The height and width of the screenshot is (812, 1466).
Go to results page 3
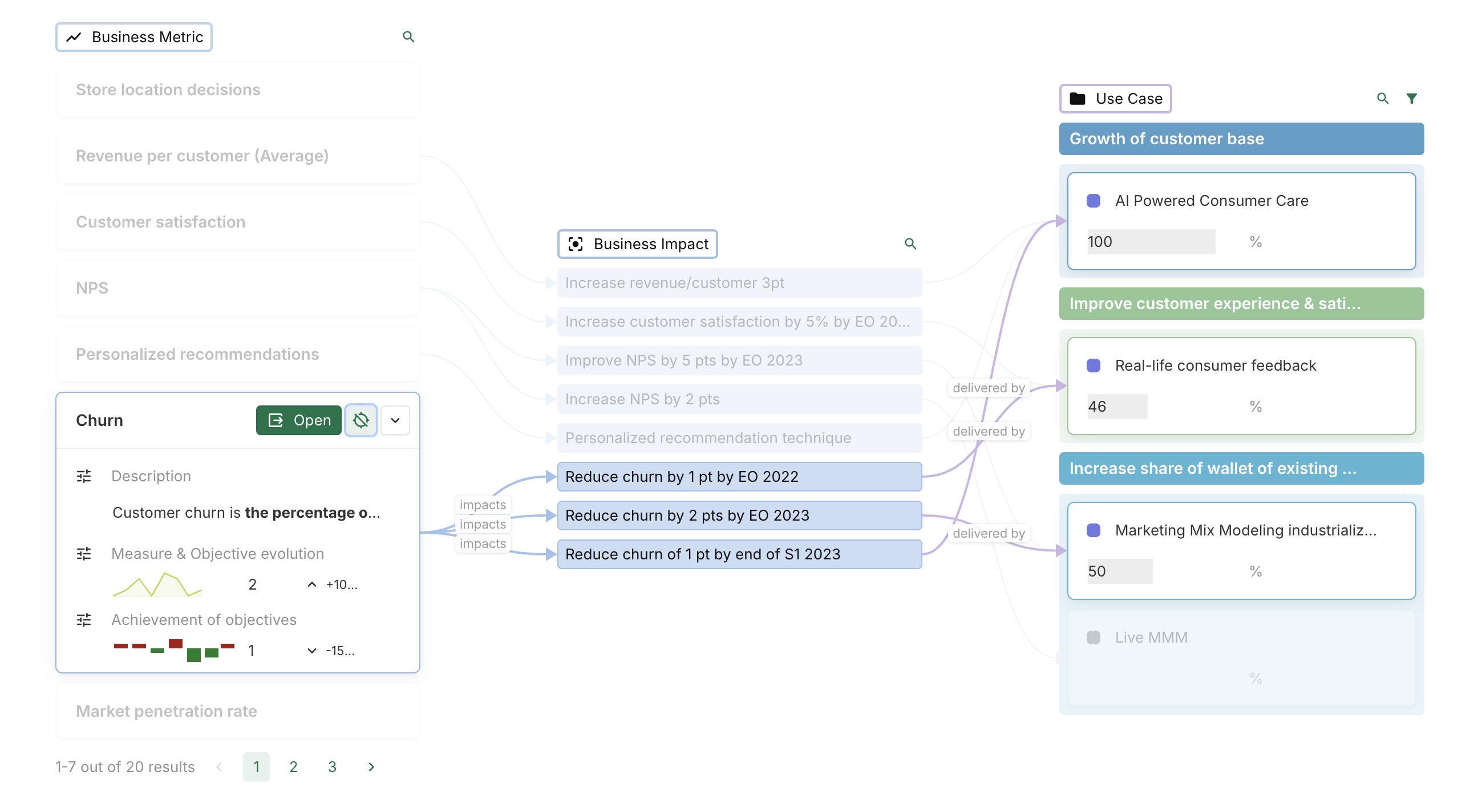[x=332, y=767]
